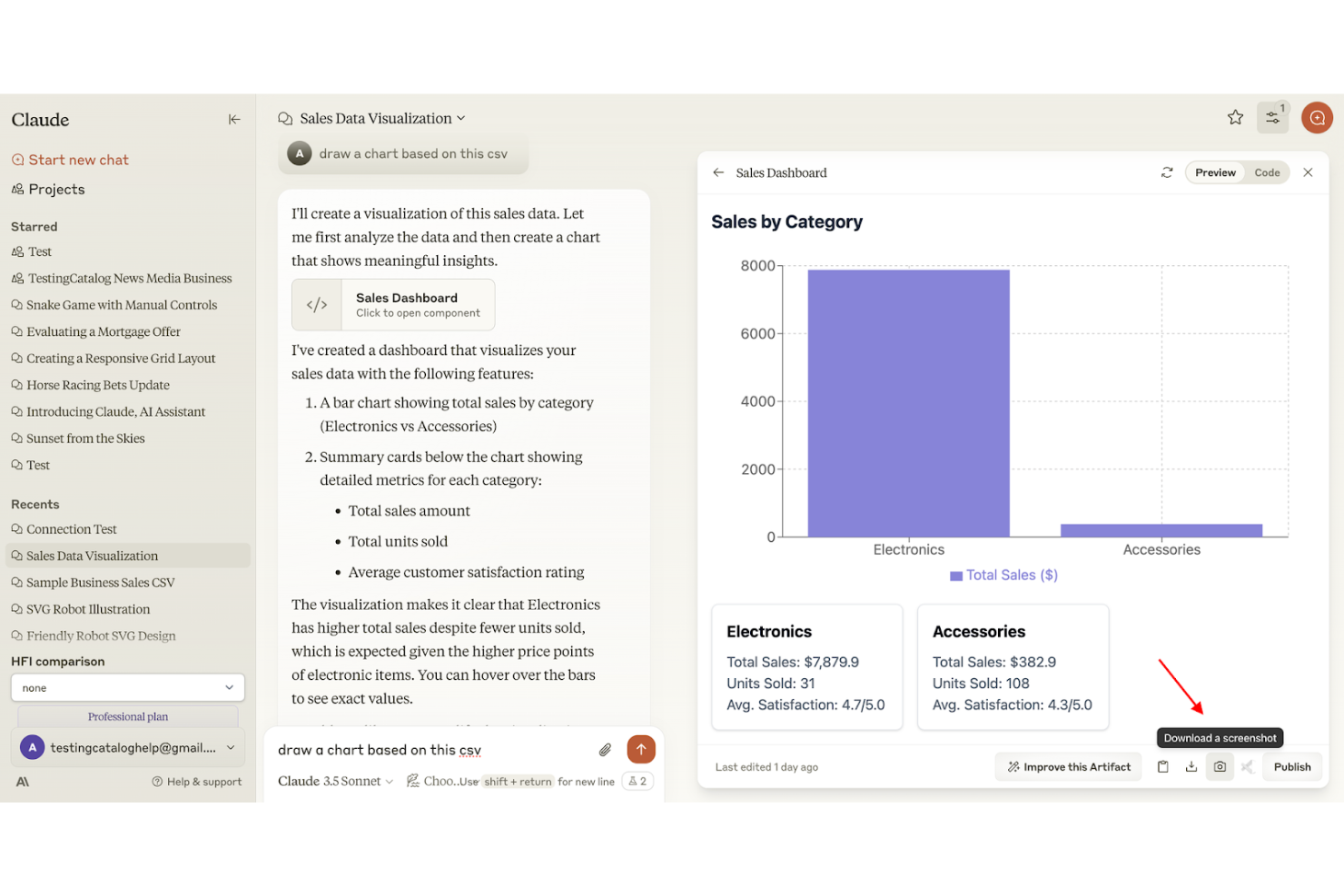Open the Projects section in the sidebar
1344x896 pixels.
pyautogui.click(x=55, y=189)
